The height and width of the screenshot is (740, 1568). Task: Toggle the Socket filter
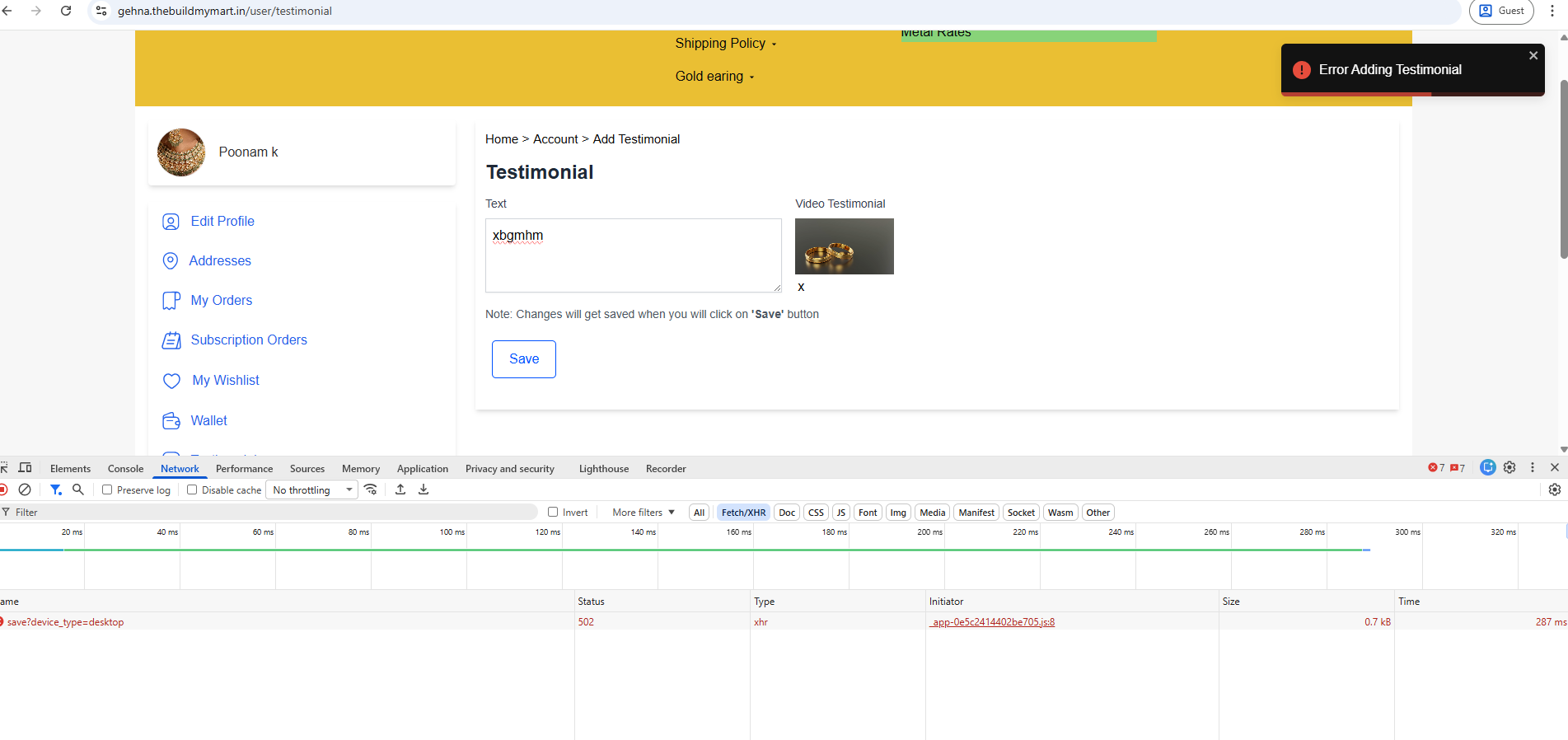(1021, 512)
